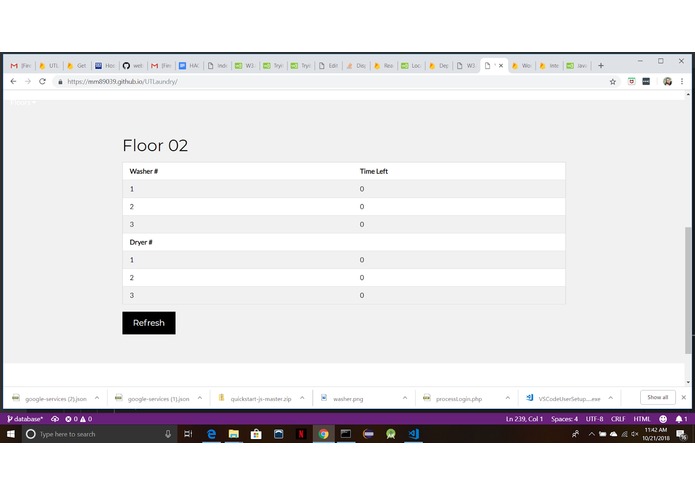
Task: Click the taskbar microphone icon
Action: [x=168, y=434]
